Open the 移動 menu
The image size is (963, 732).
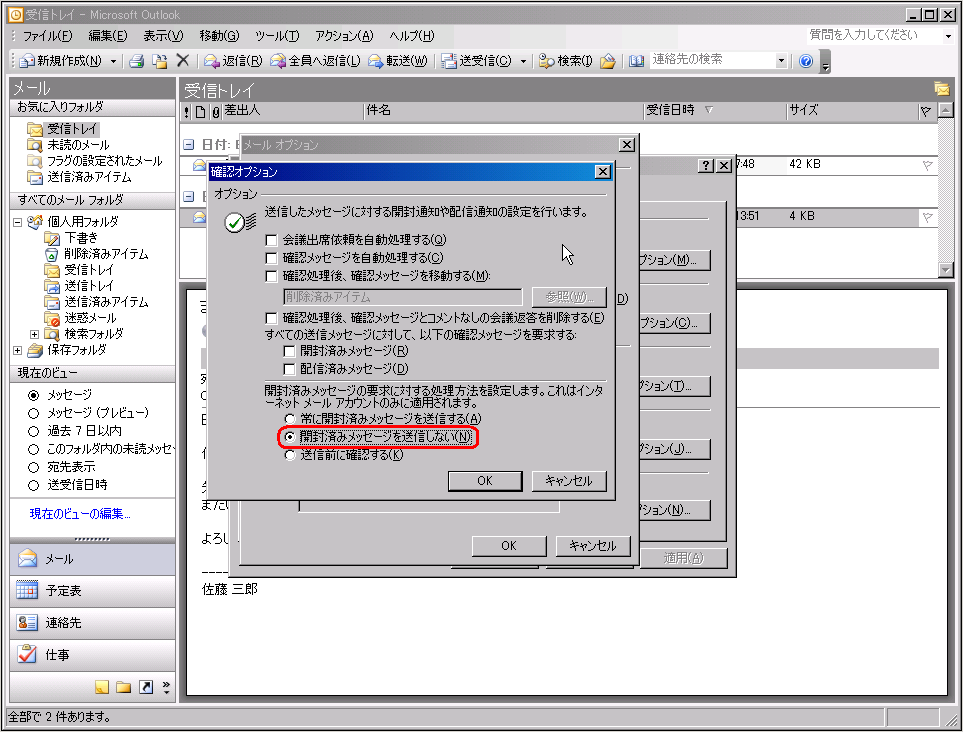click(x=219, y=36)
